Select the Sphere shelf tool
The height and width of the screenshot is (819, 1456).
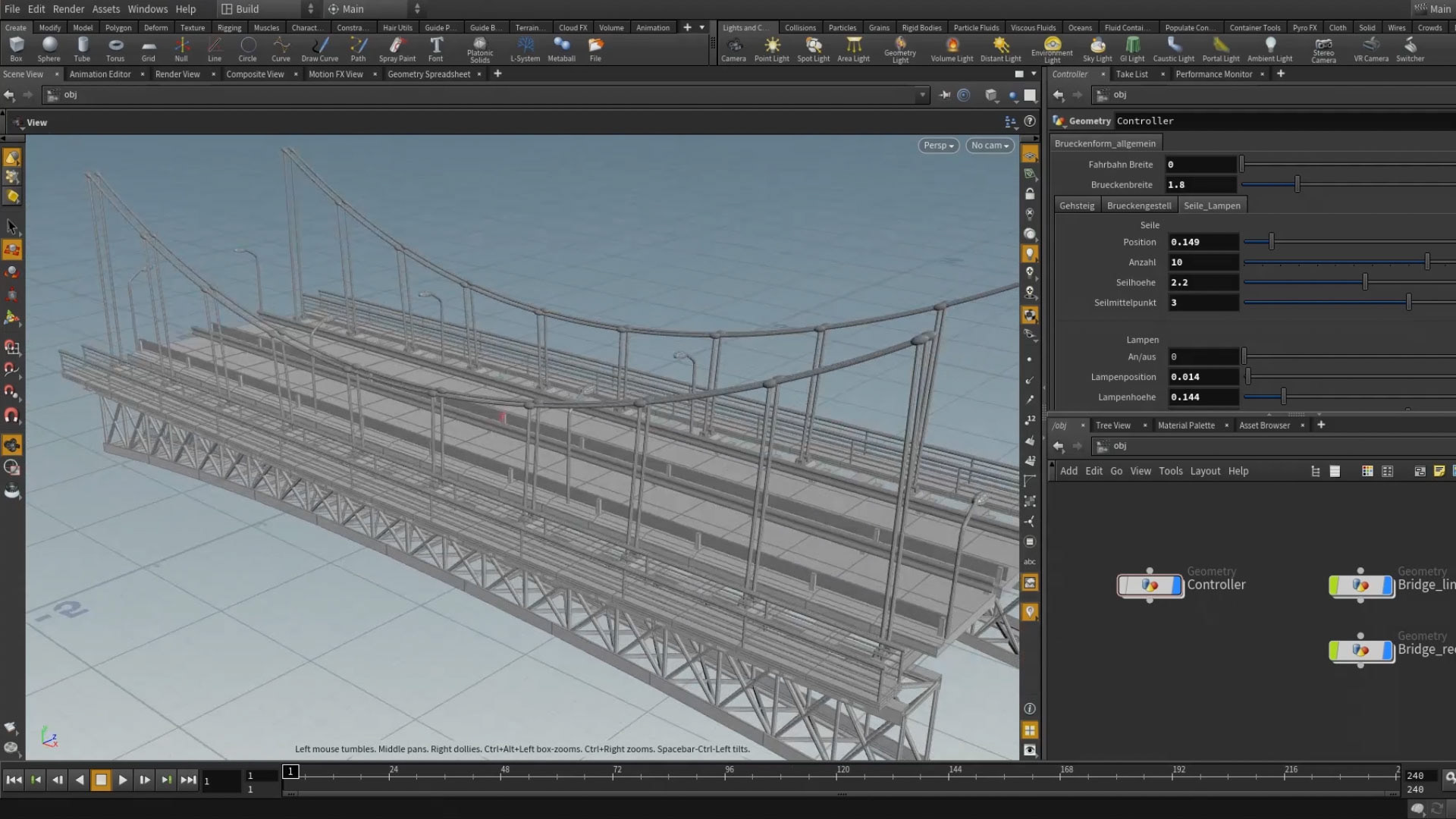click(x=49, y=49)
